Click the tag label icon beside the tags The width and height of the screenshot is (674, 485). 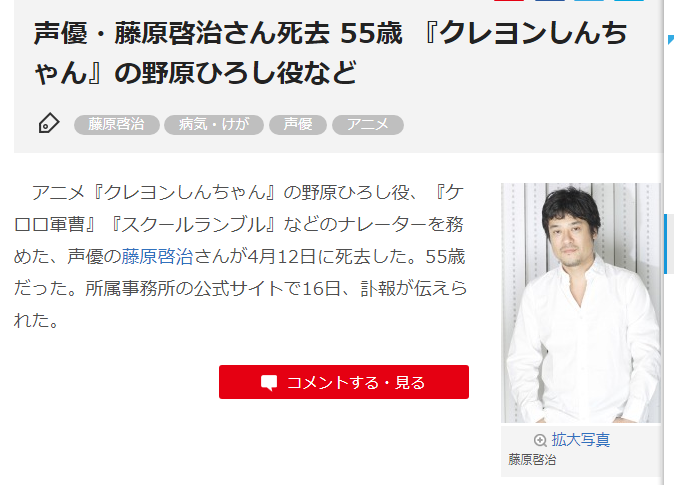pos(49,123)
